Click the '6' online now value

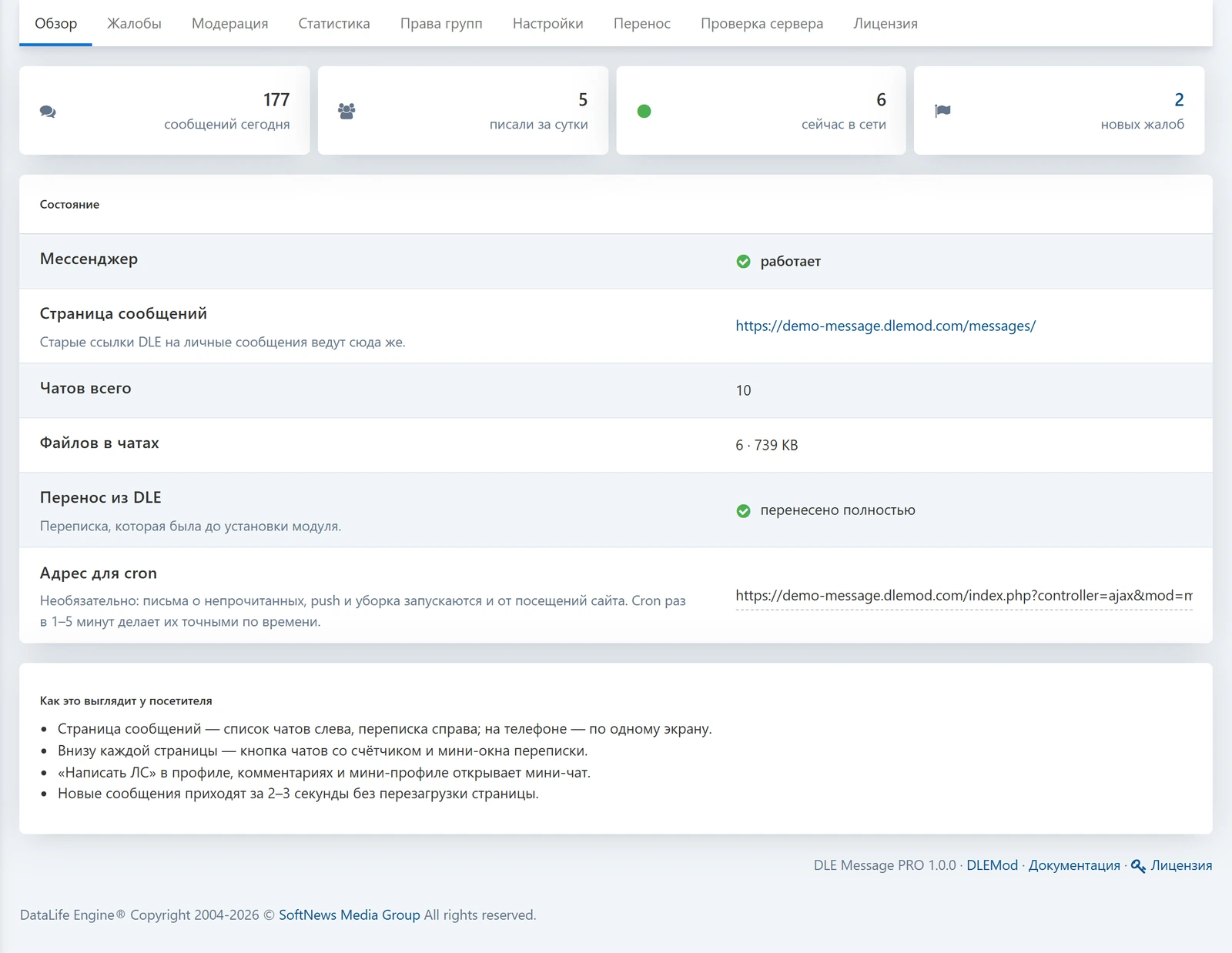(x=881, y=99)
